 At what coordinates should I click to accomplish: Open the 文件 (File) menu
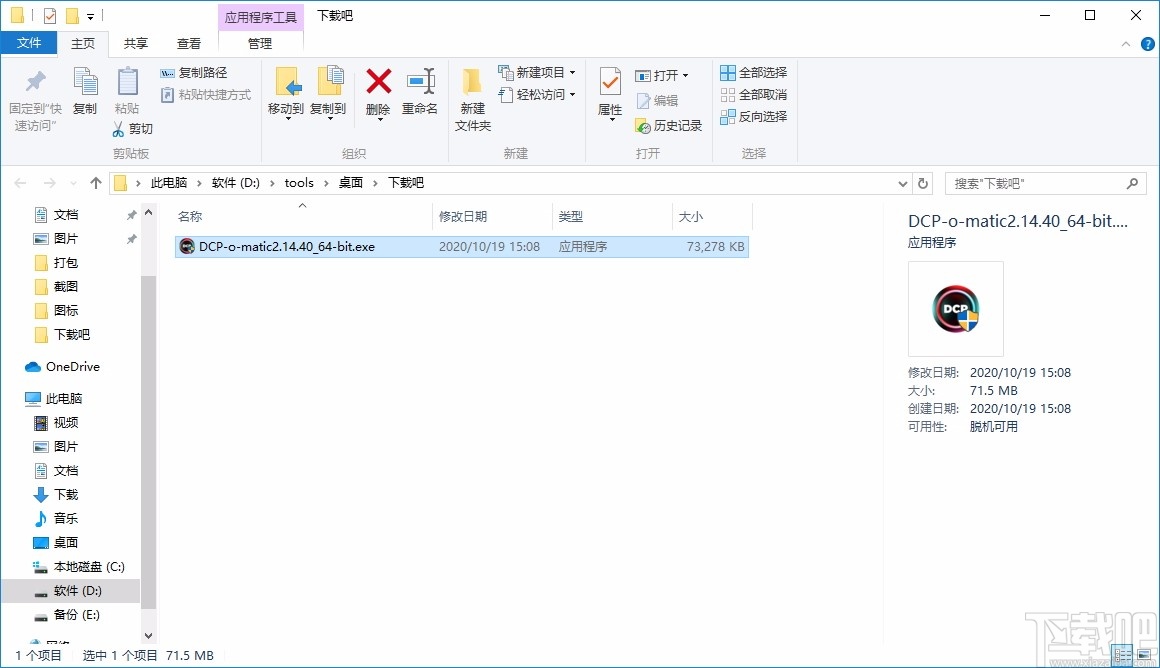coord(29,43)
